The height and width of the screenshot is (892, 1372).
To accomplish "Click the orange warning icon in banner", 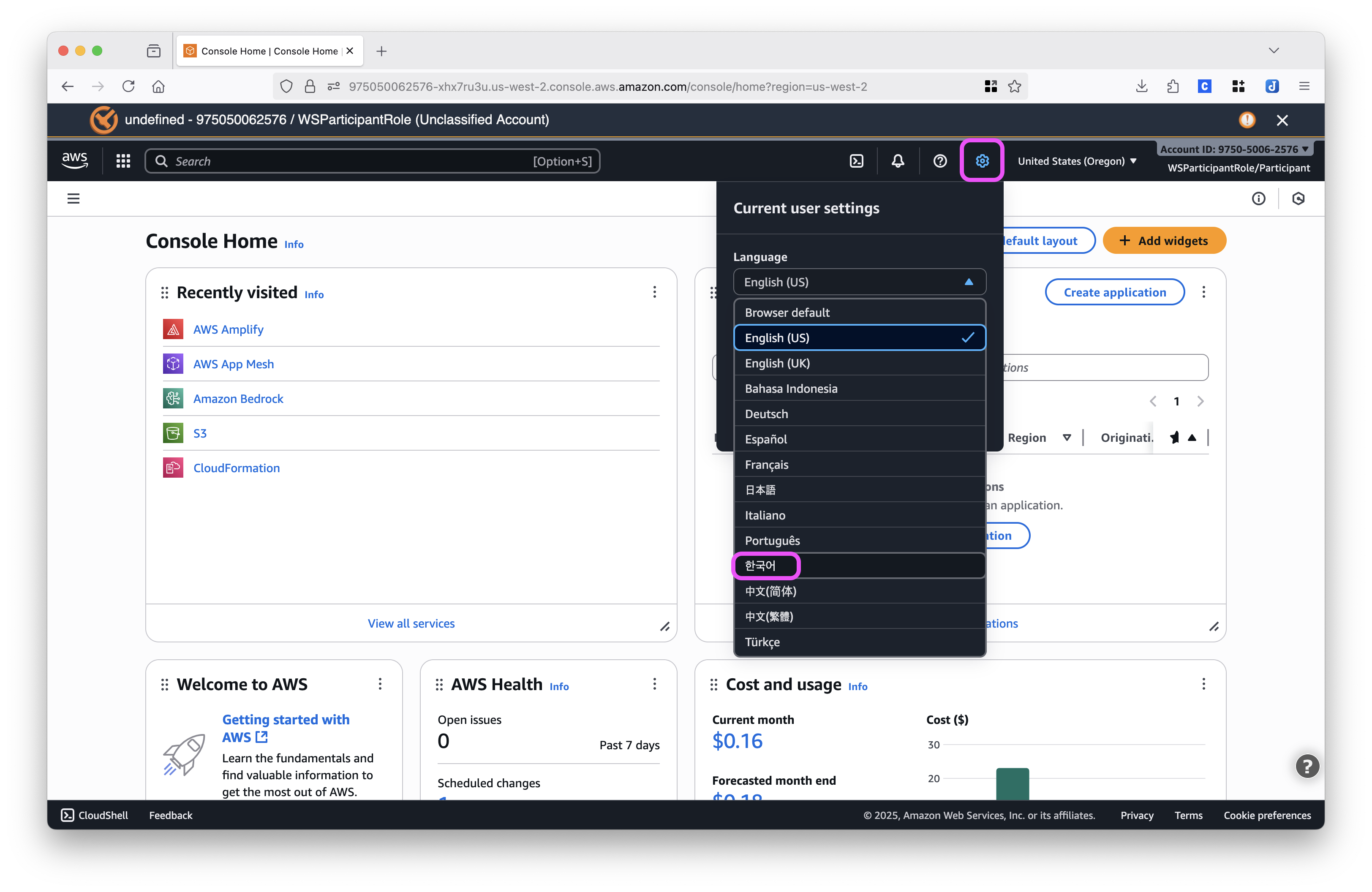I will (x=1247, y=120).
